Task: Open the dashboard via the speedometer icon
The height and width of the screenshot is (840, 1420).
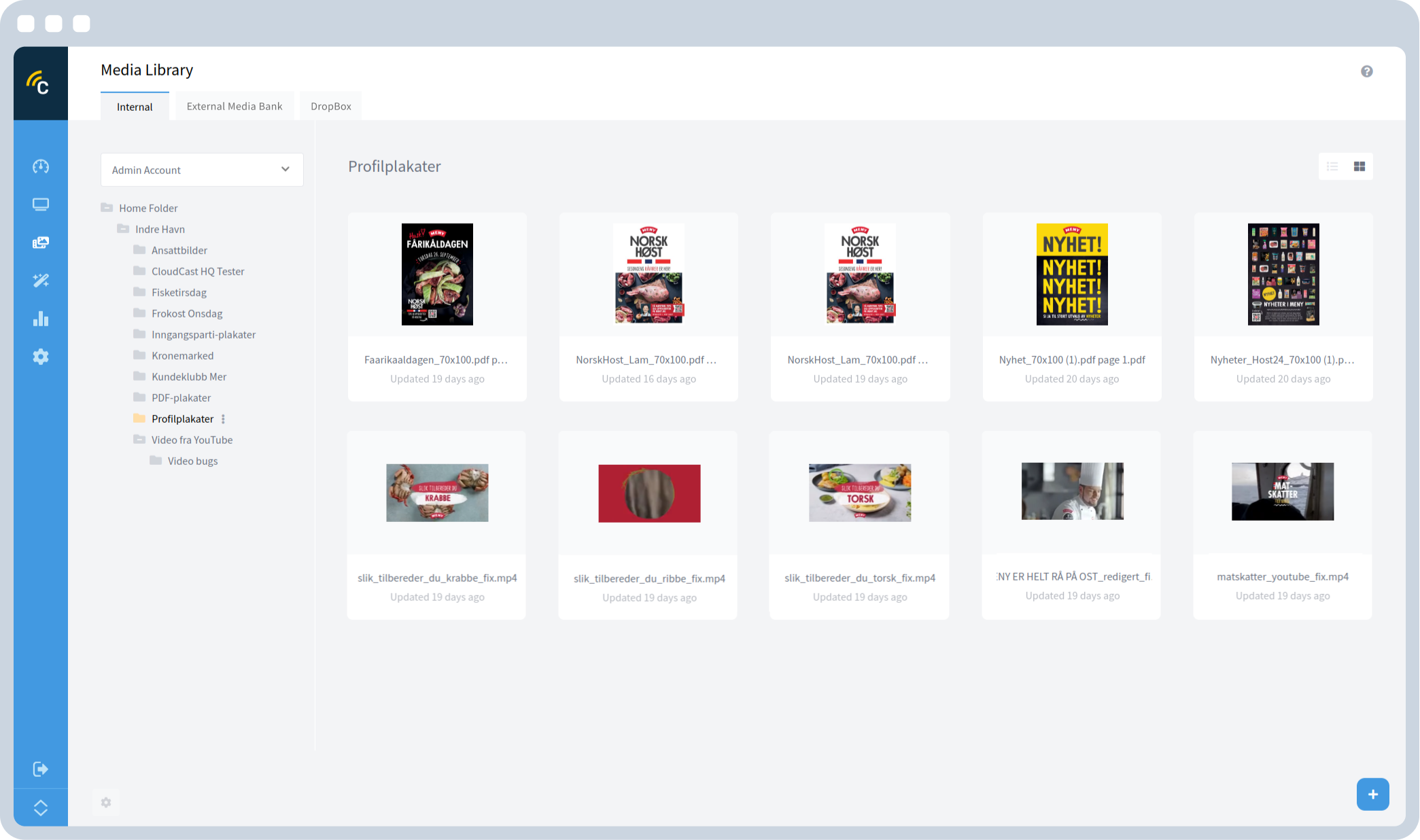Action: 41,165
